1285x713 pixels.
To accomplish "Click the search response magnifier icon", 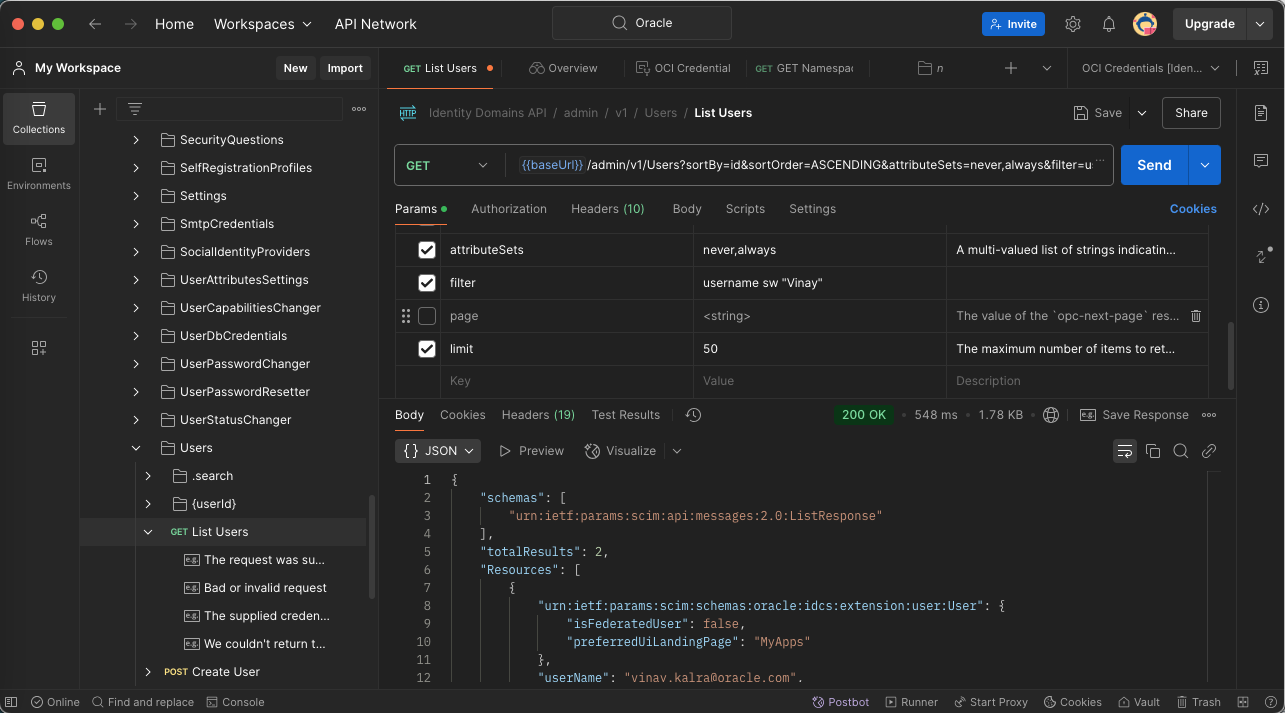I will 1180,451.
